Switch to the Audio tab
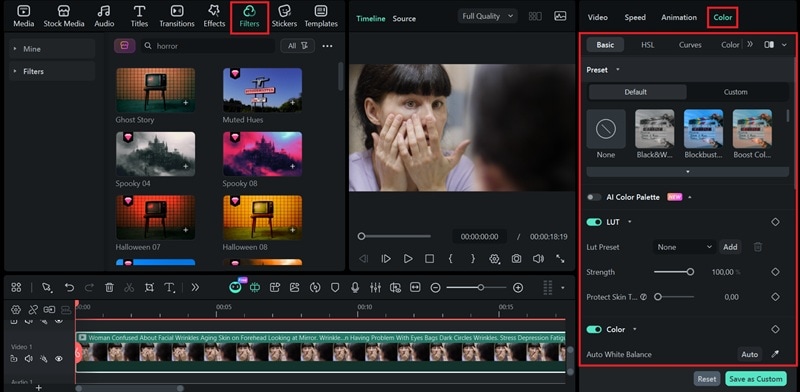Image resolution: width=800 pixels, height=392 pixels. [x=104, y=16]
